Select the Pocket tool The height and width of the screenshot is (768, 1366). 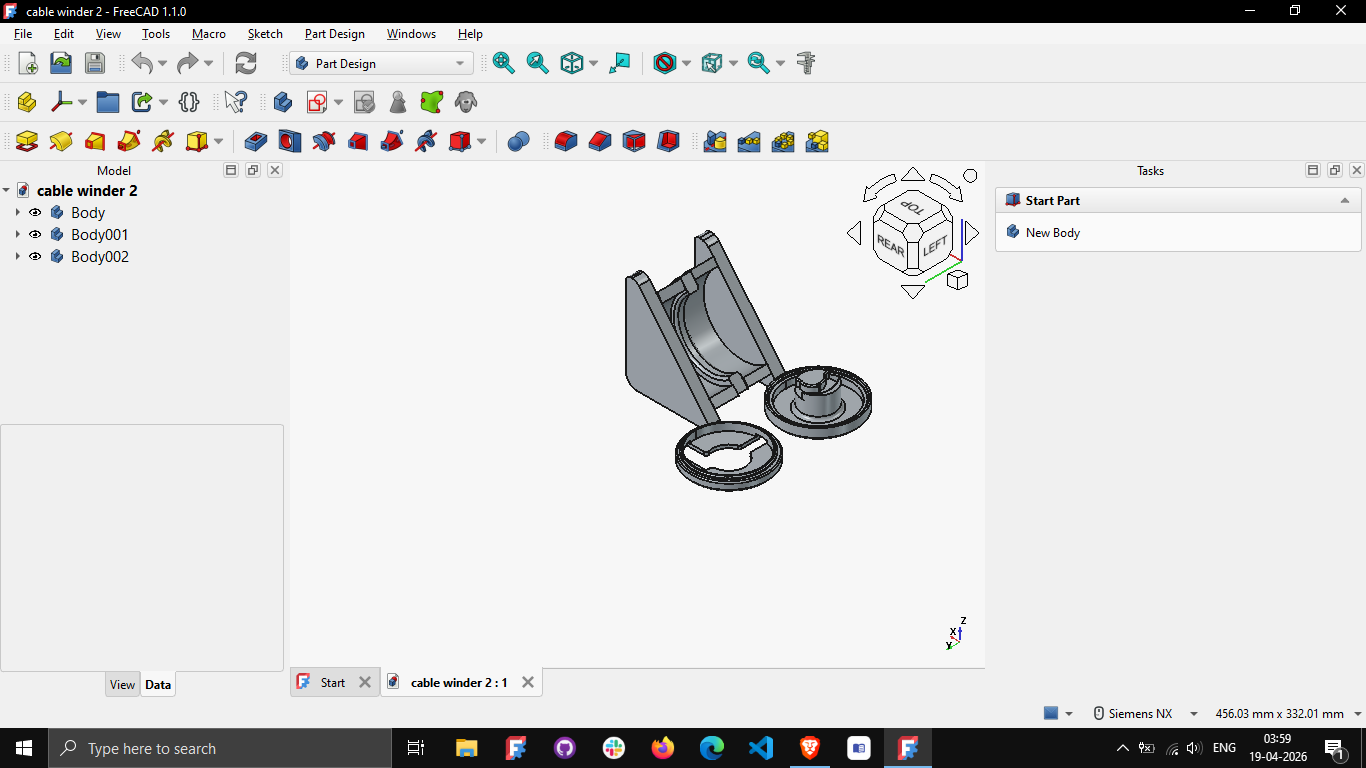click(256, 141)
